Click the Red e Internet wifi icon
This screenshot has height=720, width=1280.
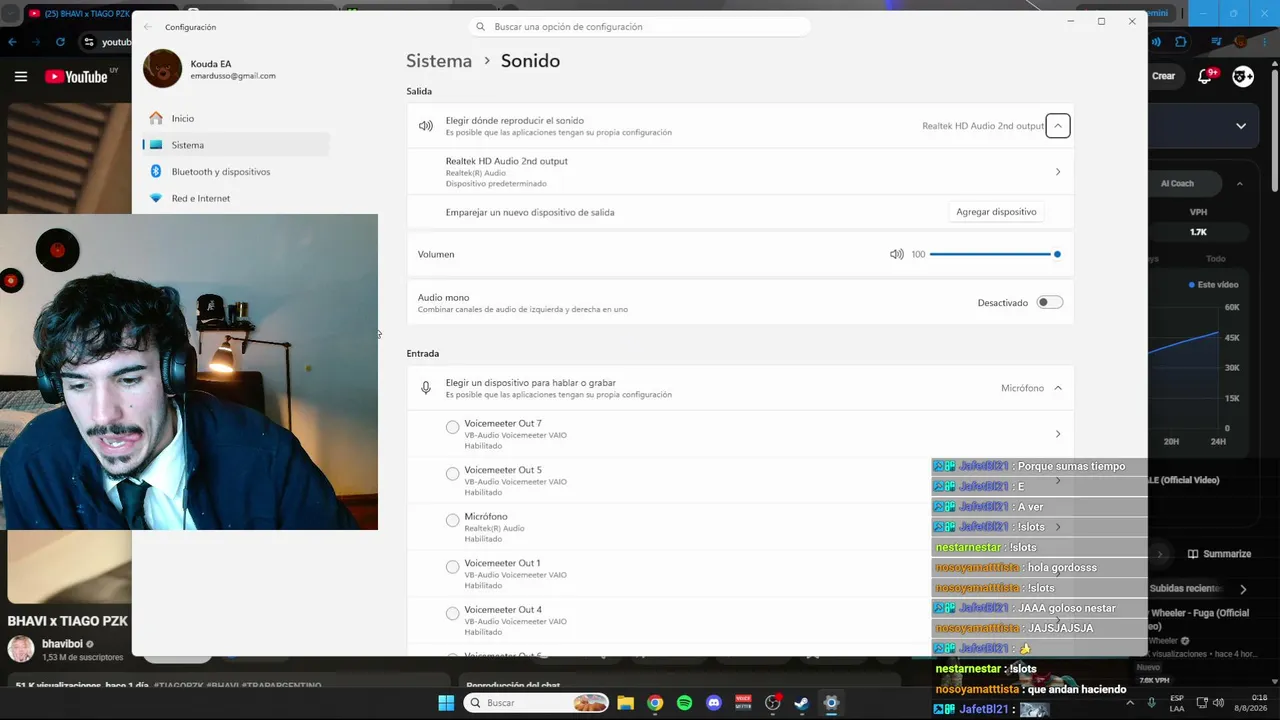coord(156,198)
